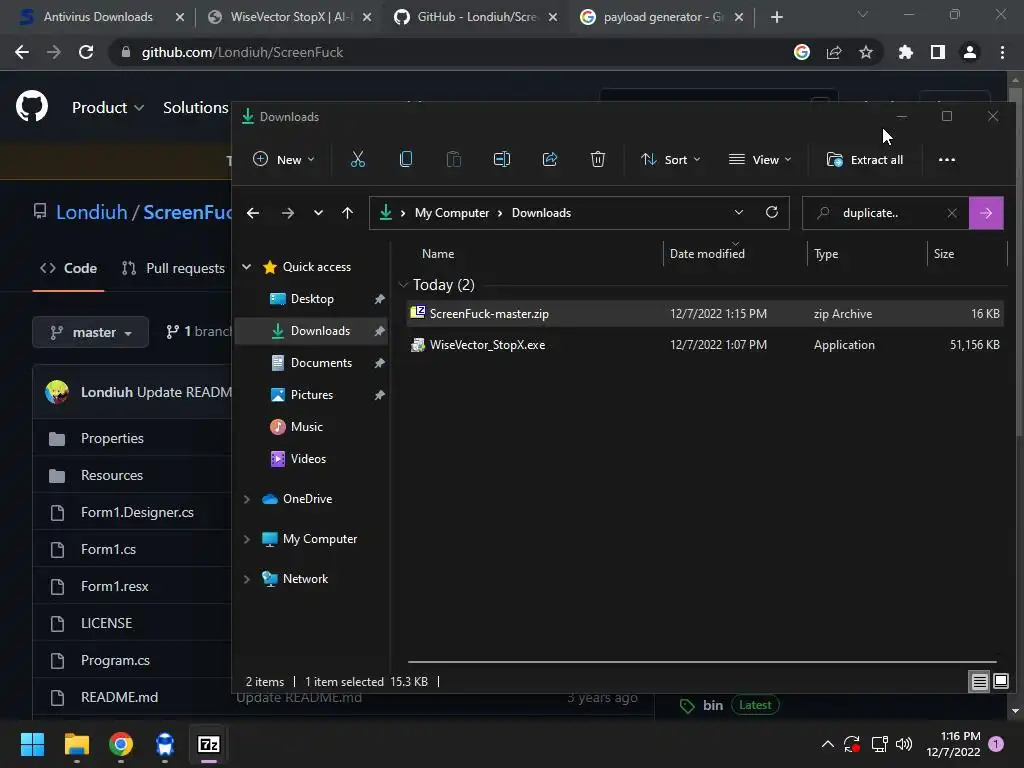The height and width of the screenshot is (768, 1024).
Task: Expand the OneDrive tree node
Action: 246,499
